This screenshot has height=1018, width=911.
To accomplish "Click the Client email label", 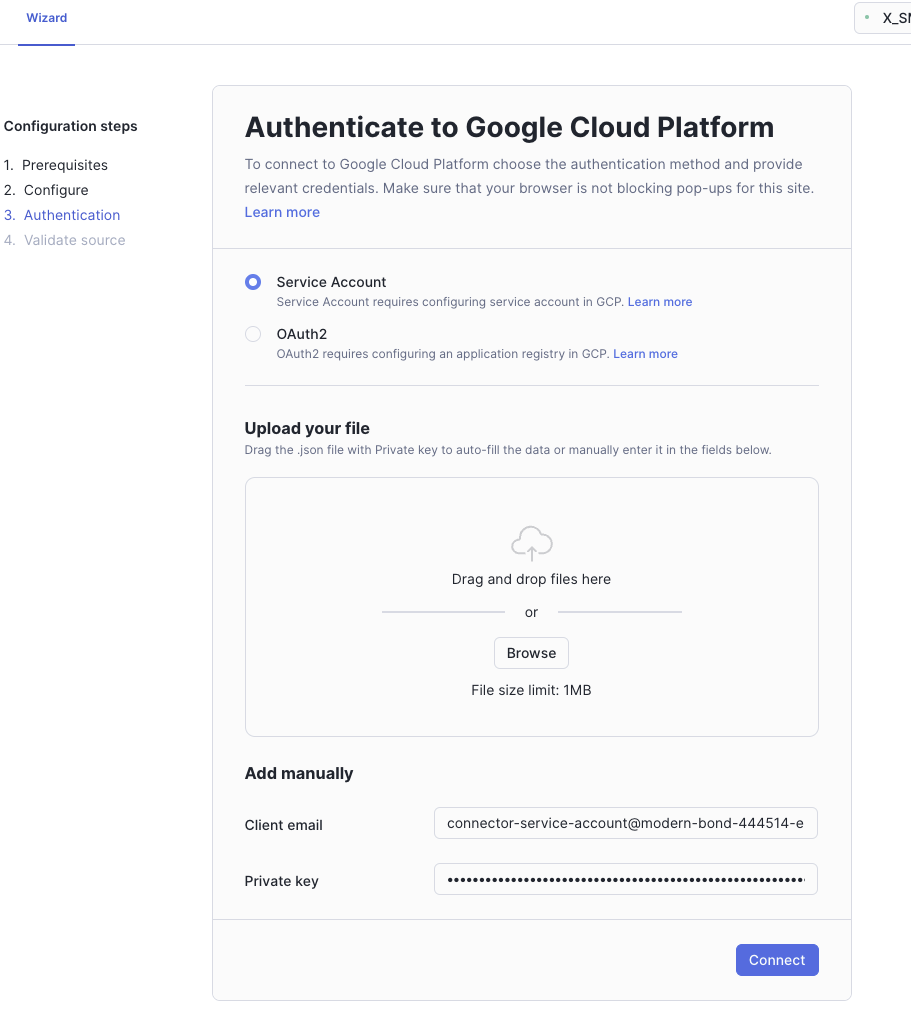I will pos(283,825).
